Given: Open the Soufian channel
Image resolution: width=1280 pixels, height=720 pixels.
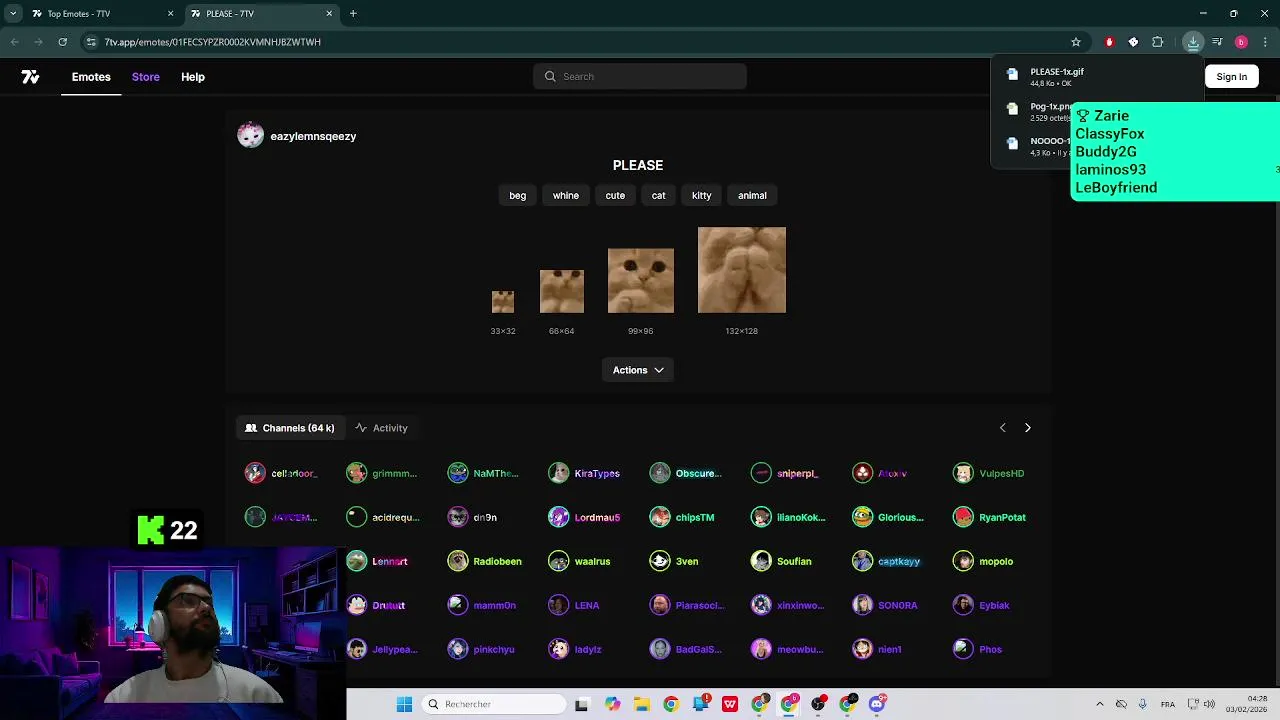Looking at the screenshot, I should (782, 561).
